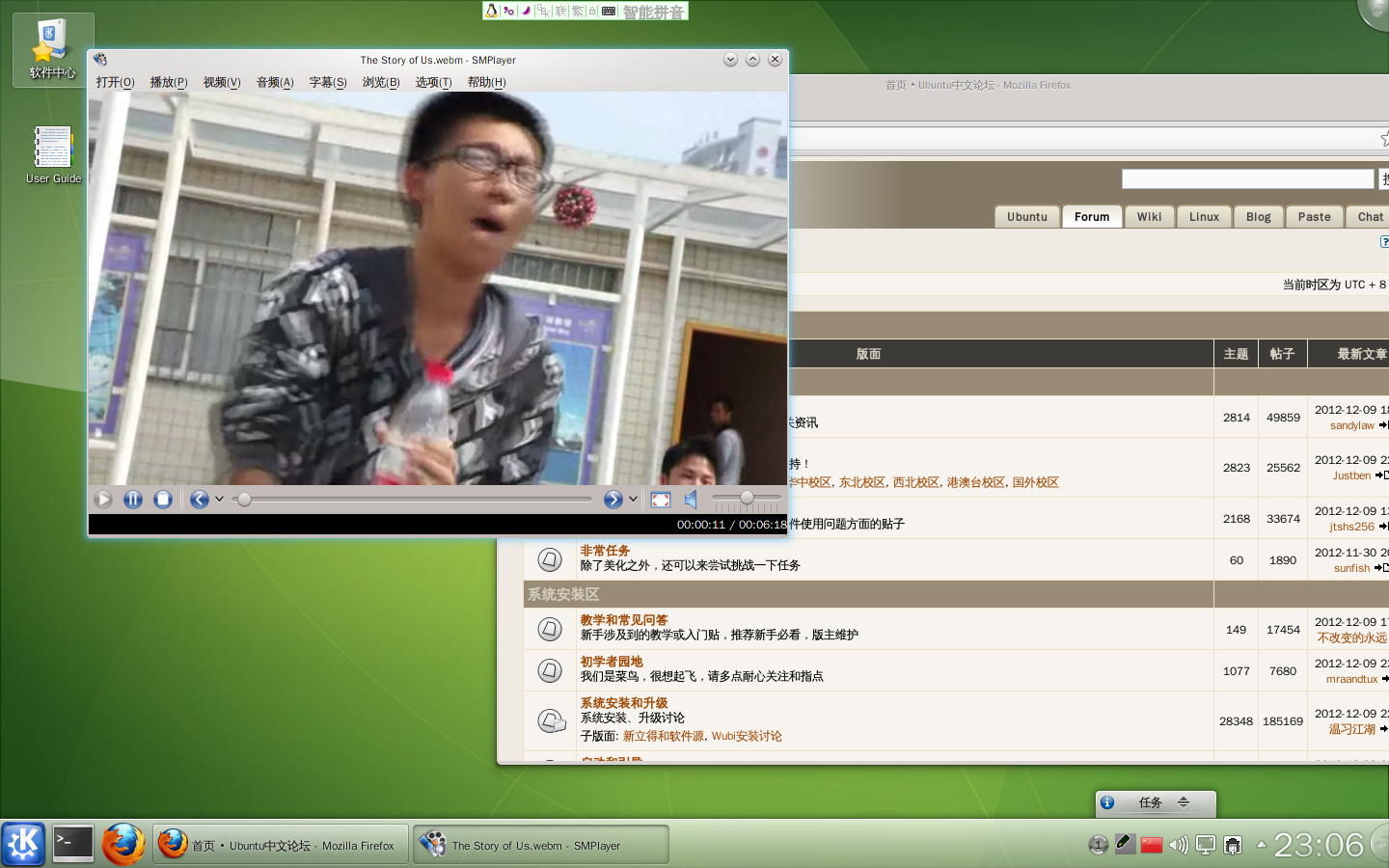Click the Justben username link

click(1351, 475)
